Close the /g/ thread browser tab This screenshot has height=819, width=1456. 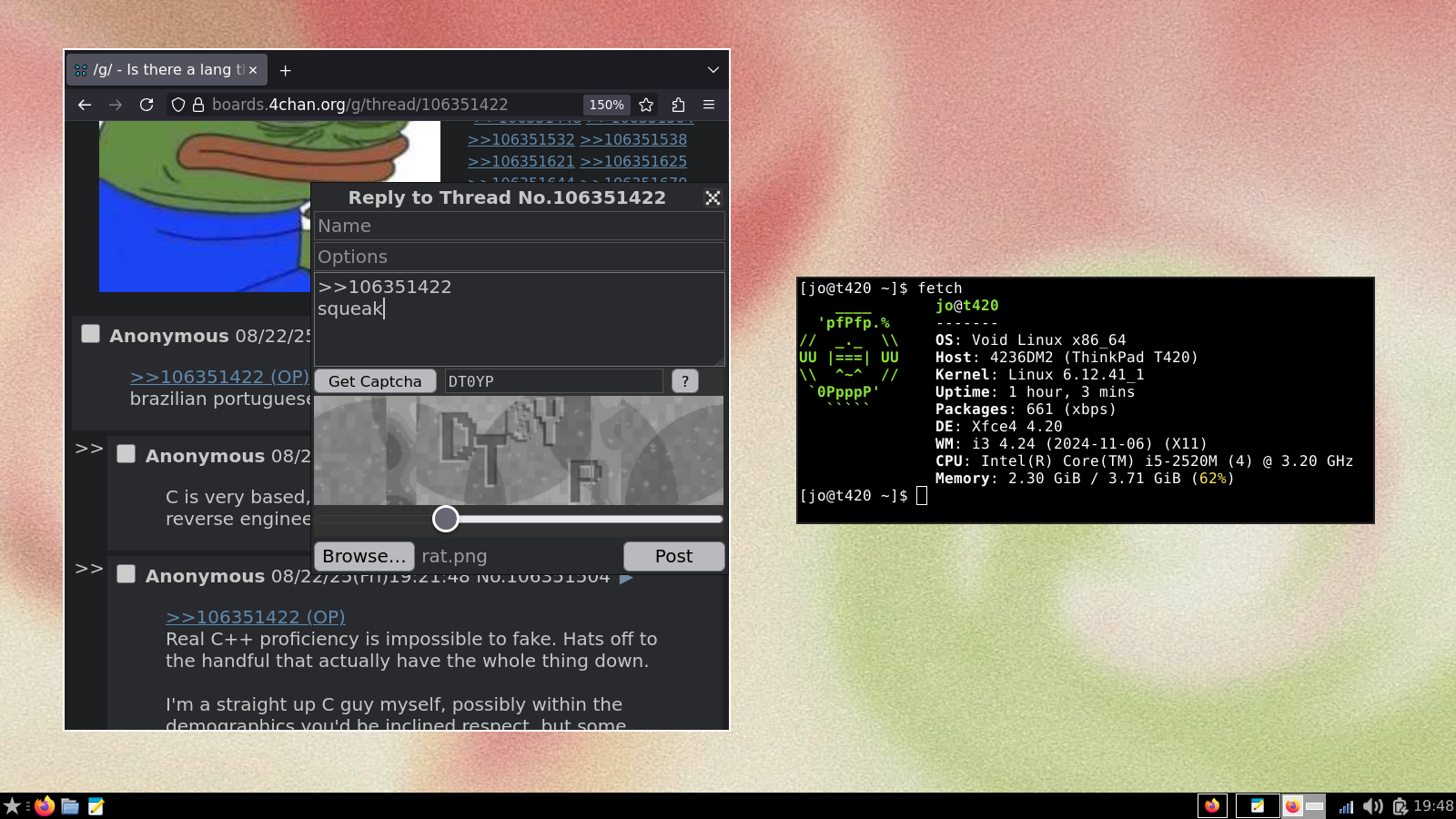[253, 70]
